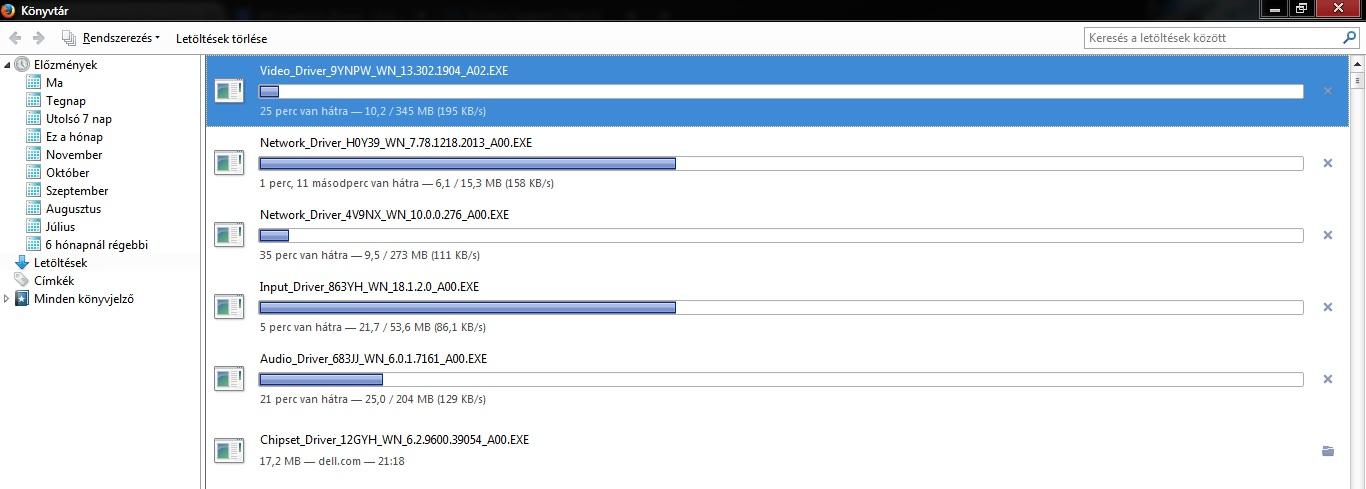Click the forward arrow in toolbar

(39, 38)
